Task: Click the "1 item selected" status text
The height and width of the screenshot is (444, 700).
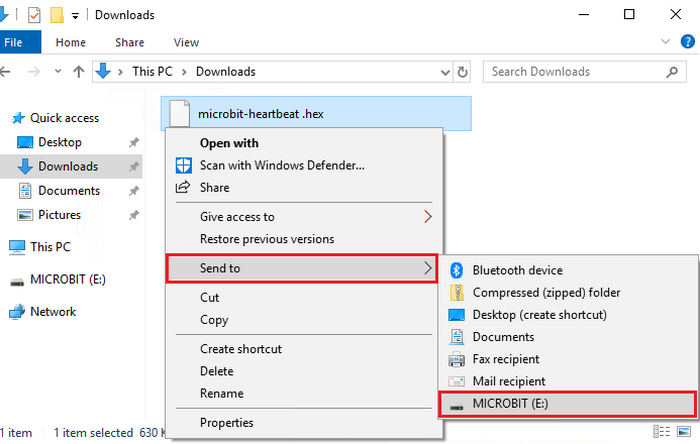Action: click(x=93, y=433)
